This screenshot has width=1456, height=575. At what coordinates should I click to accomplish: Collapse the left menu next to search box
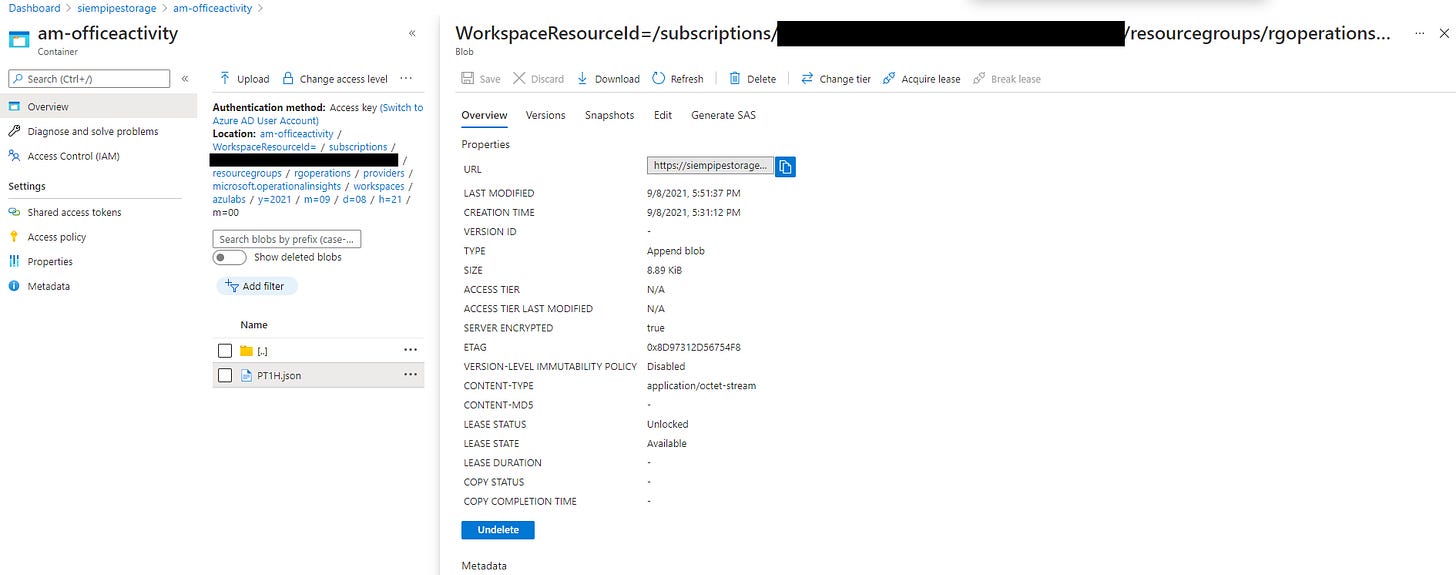click(184, 78)
